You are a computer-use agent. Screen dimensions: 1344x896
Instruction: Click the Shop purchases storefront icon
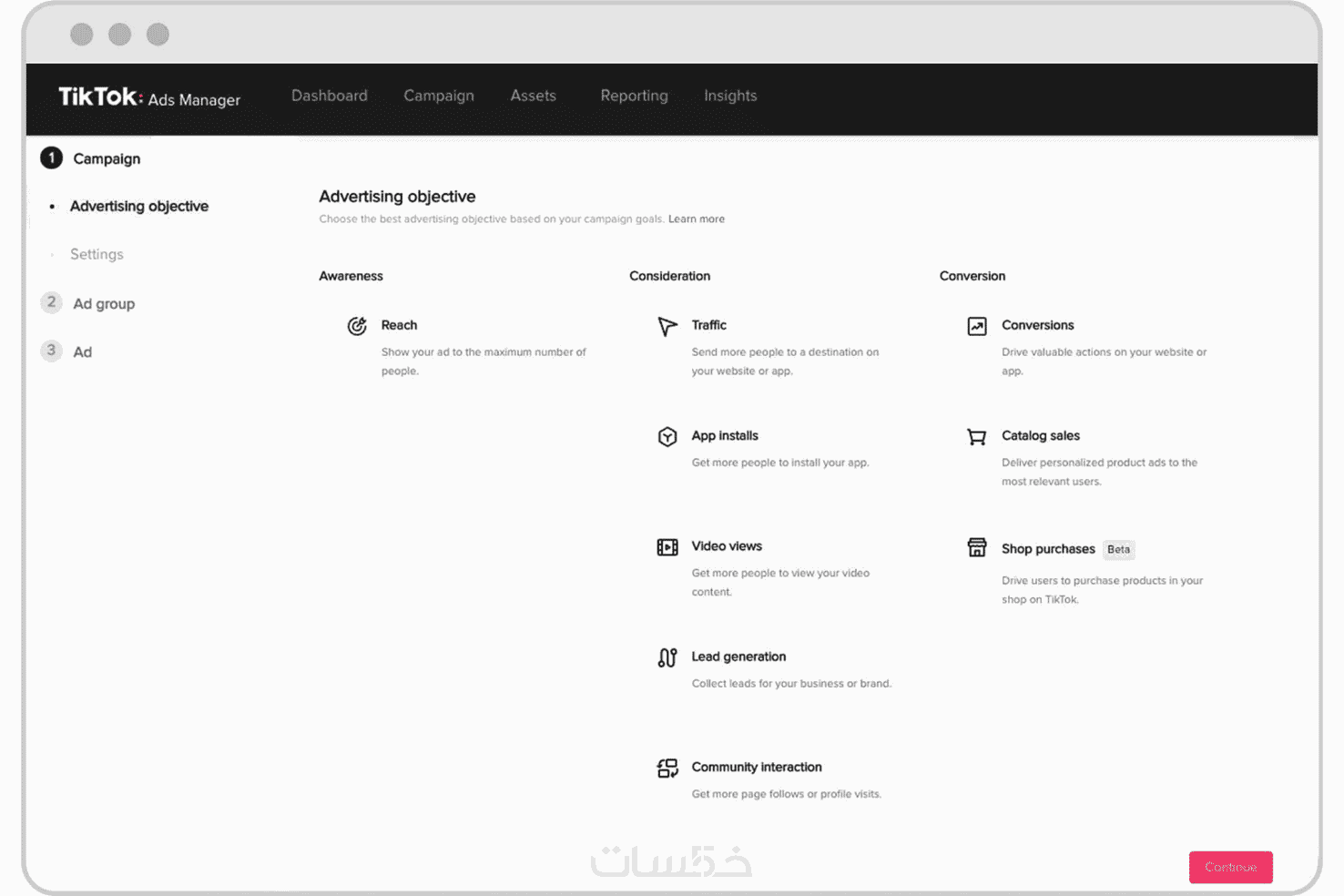click(977, 547)
